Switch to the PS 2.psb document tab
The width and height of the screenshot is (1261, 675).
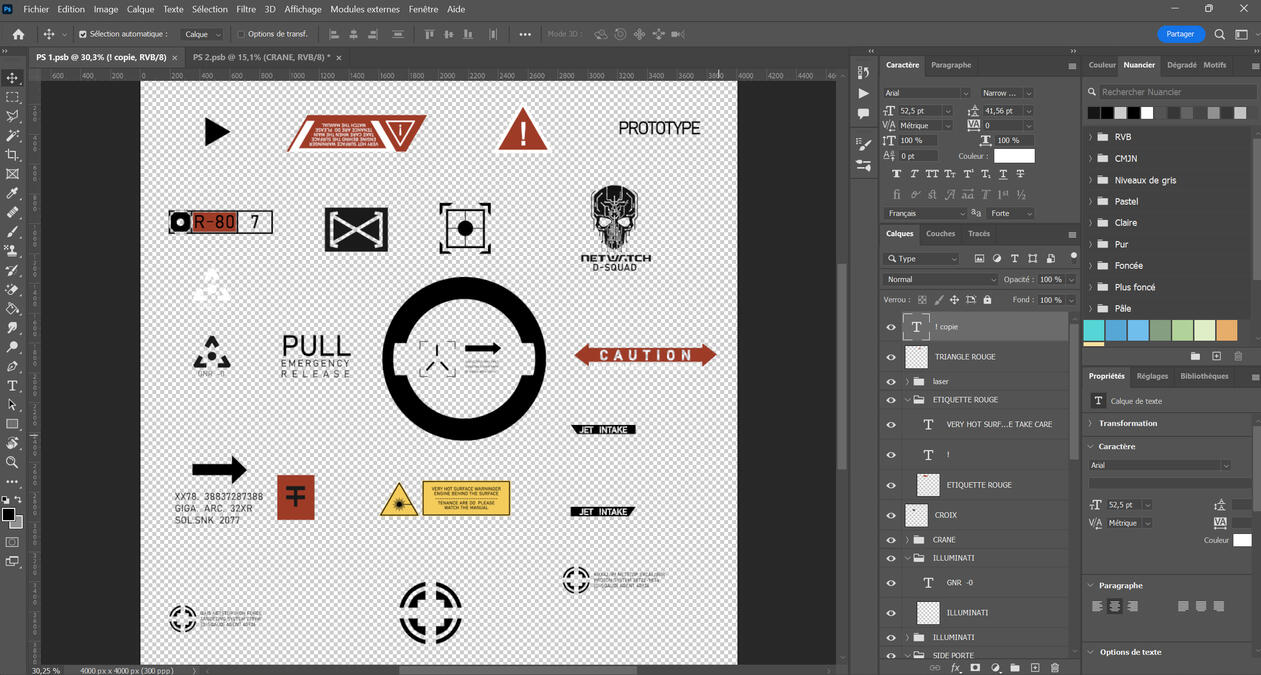(259, 58)
